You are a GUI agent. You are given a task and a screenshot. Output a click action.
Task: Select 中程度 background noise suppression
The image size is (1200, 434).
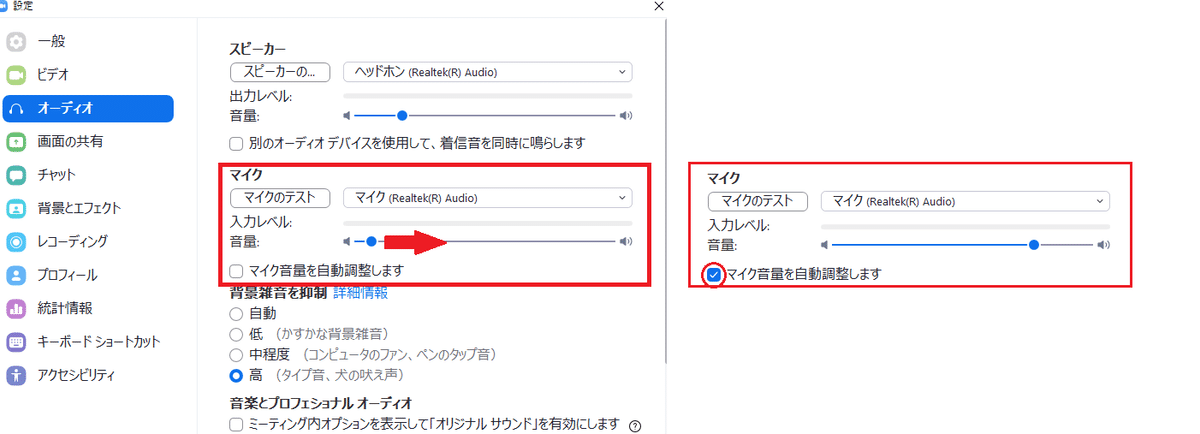point(236,354)
